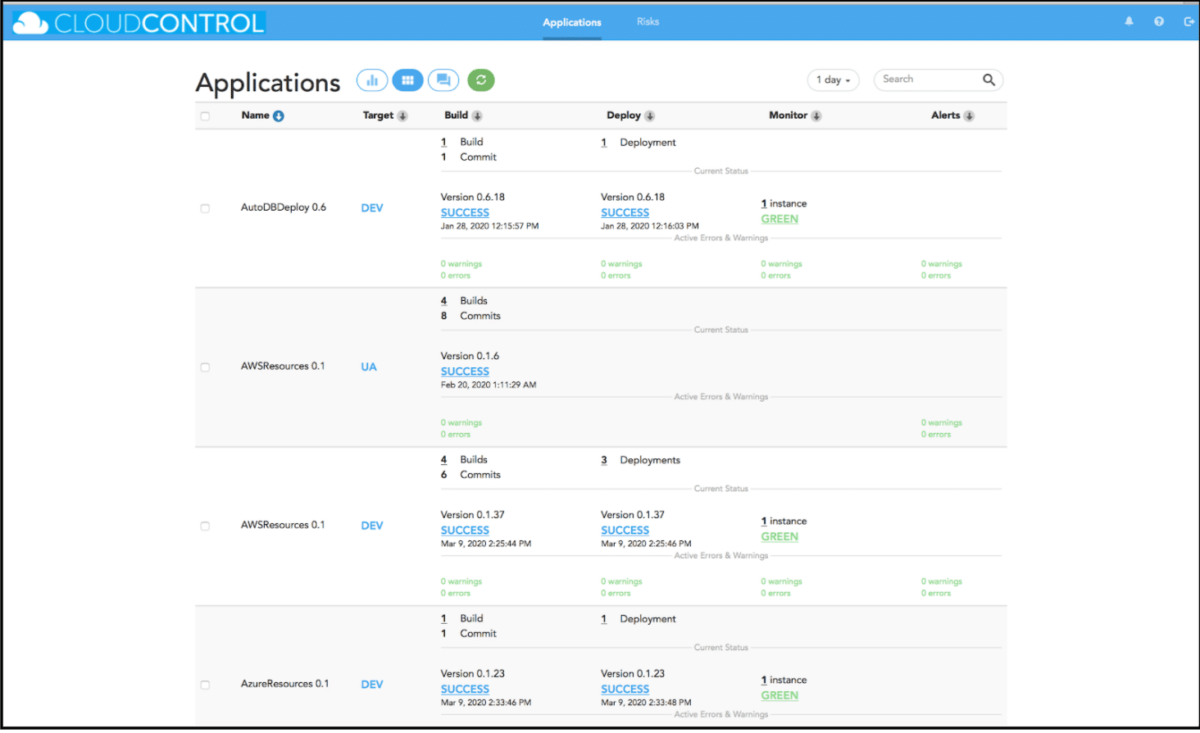Click the GREEN status for AzureResources 0.1
This screenshot has height=733, width=1200.
780,695
